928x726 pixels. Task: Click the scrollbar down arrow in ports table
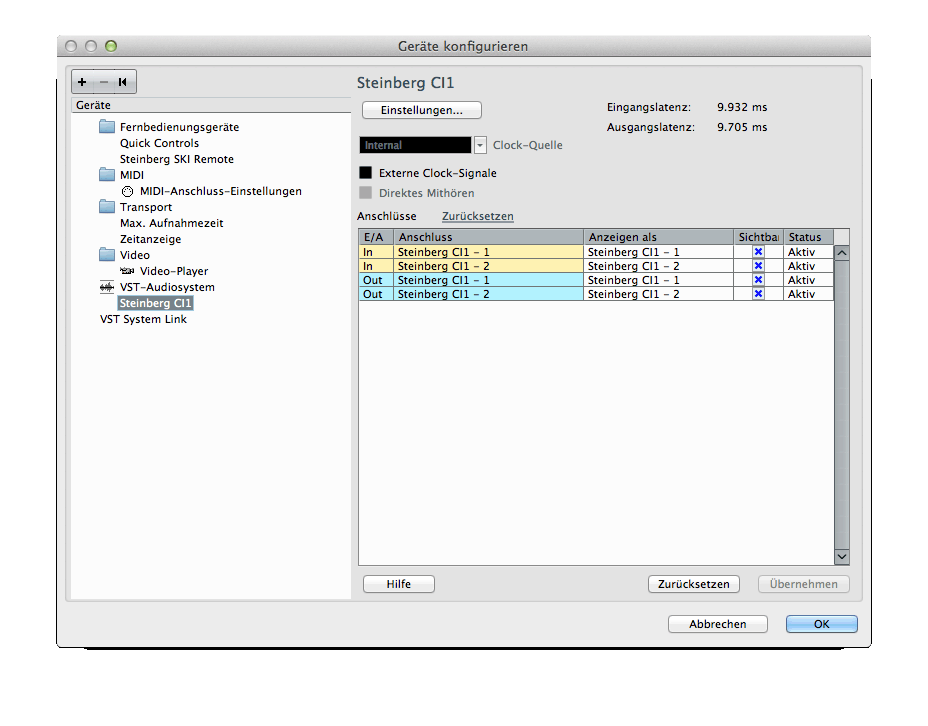842,557
